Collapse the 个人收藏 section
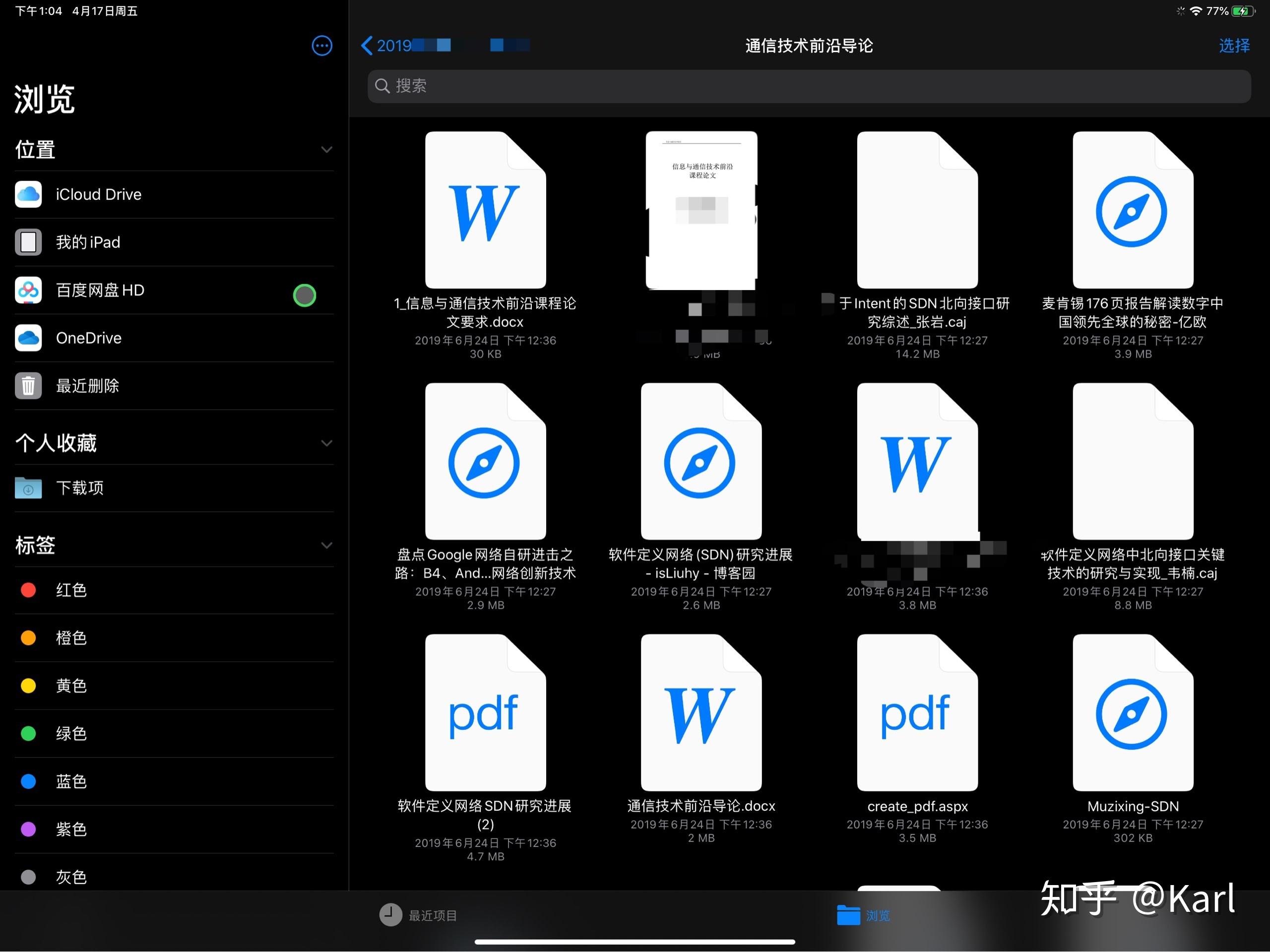This screenshot has width=1270, height=952. tap(327, 443)
